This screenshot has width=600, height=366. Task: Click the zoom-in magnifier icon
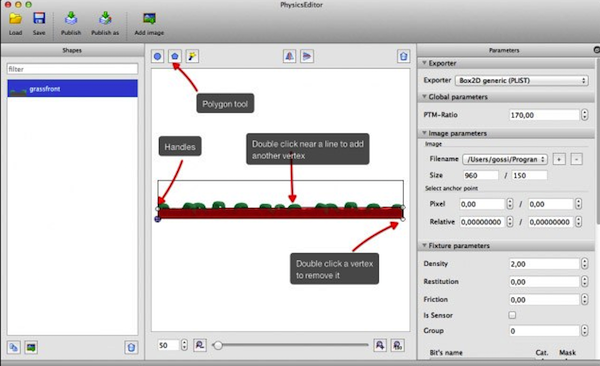tap(380, 345)
